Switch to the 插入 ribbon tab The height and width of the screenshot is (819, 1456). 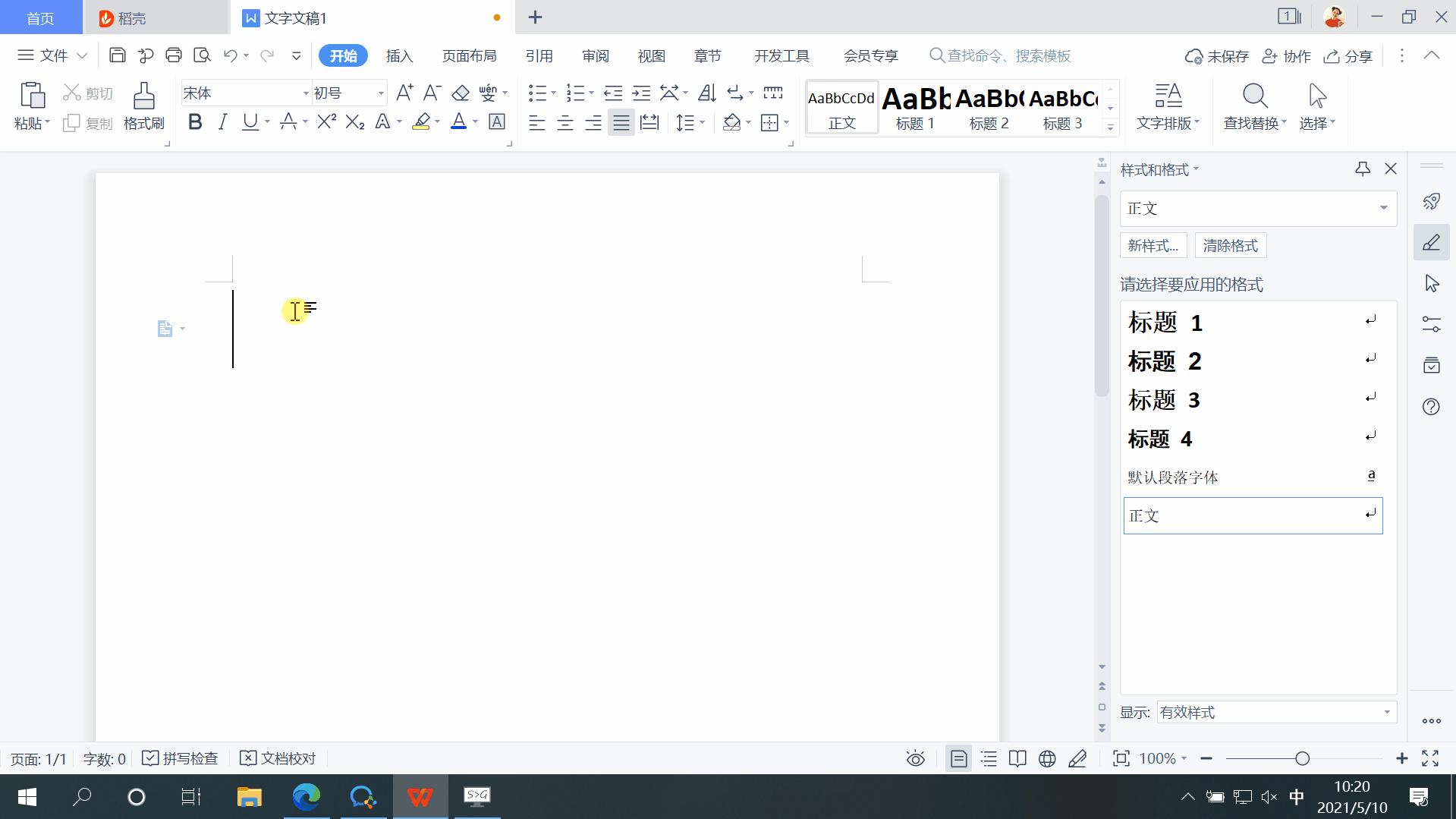[399, 56]
